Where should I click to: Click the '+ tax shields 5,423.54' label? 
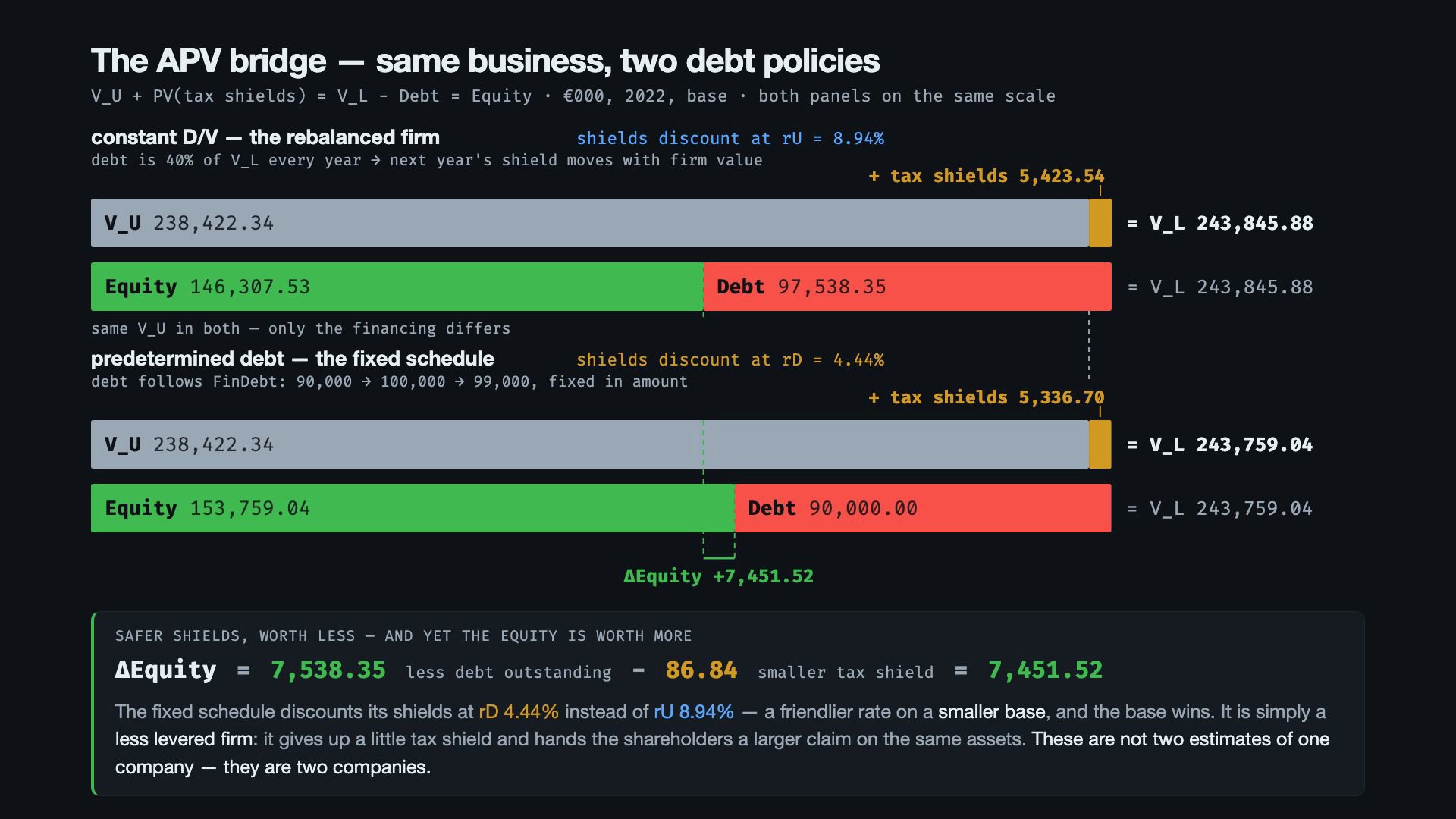[987, 176]
